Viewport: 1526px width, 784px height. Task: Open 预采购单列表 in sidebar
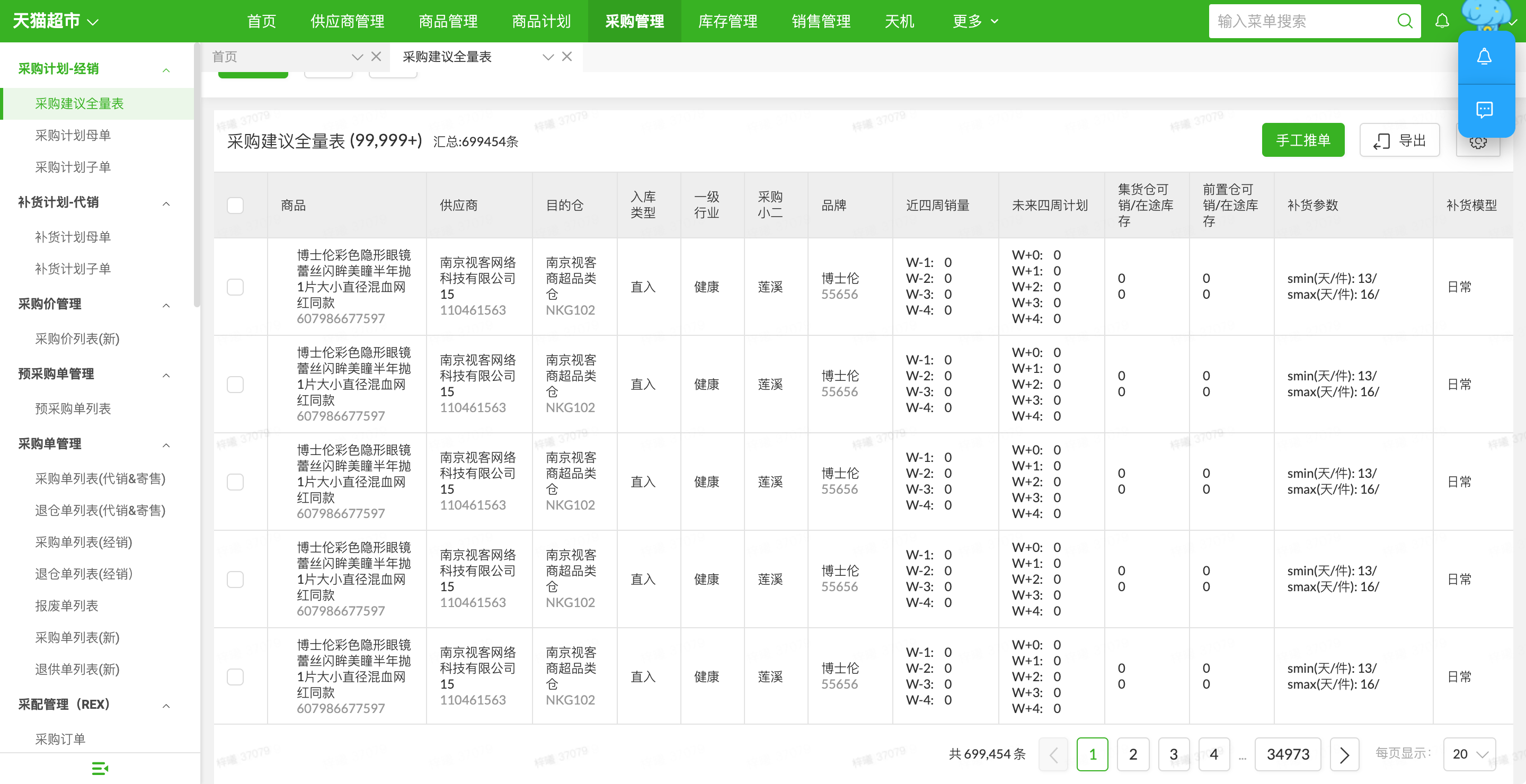tap(73, 409)
